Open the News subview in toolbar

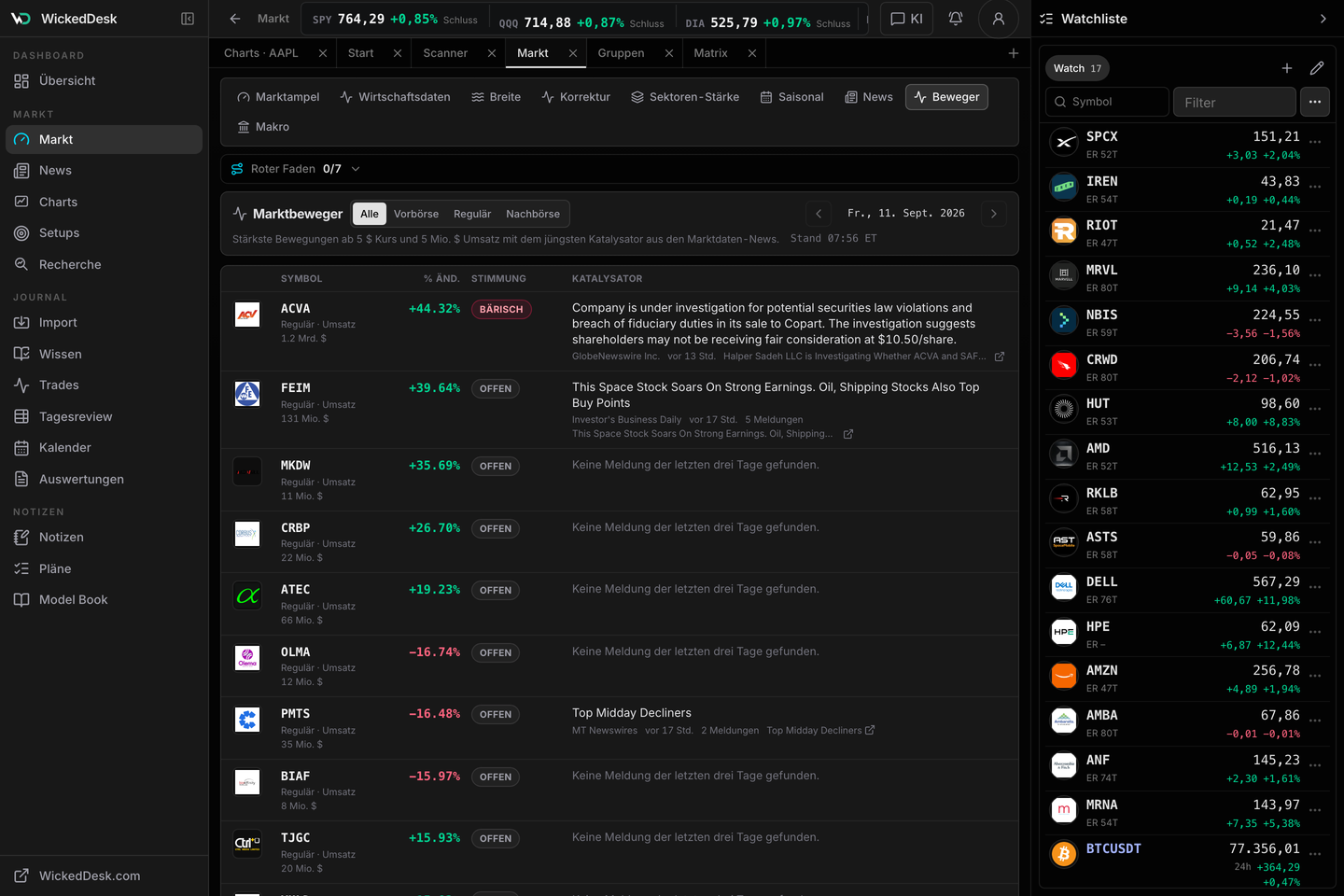(x=869, y=97)
